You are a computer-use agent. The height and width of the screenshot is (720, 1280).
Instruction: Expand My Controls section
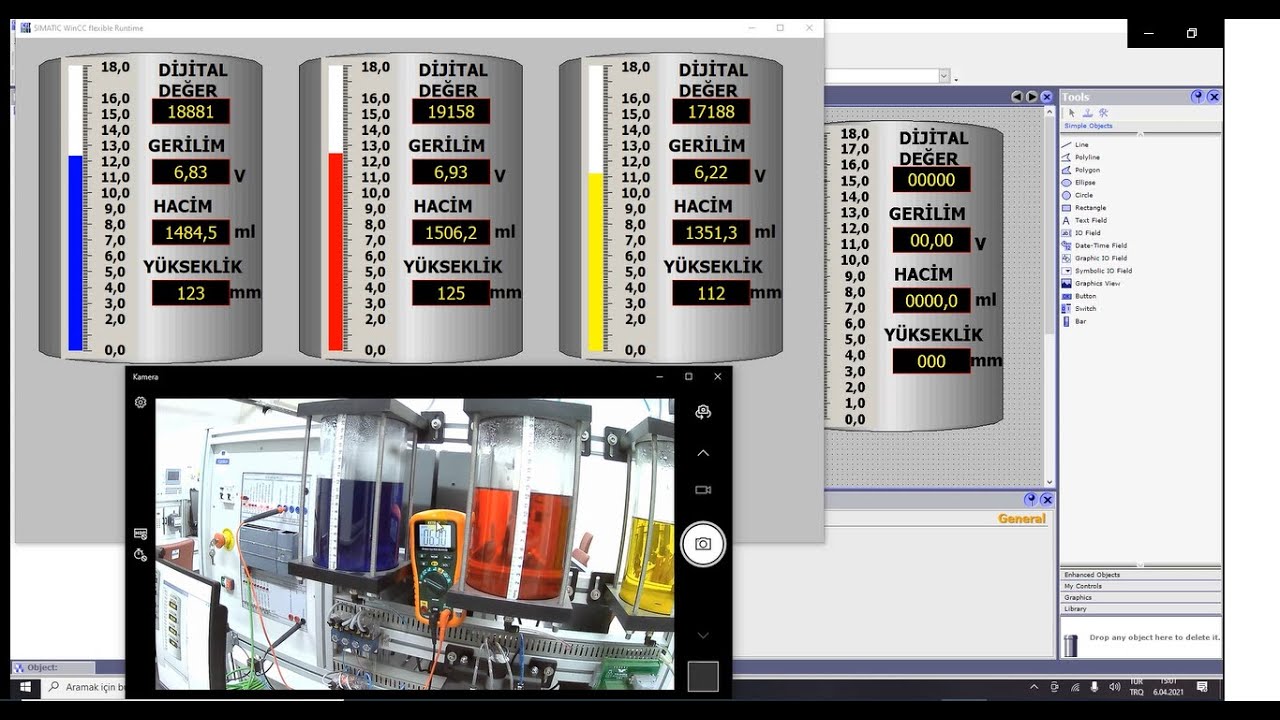pos(1140,586)
